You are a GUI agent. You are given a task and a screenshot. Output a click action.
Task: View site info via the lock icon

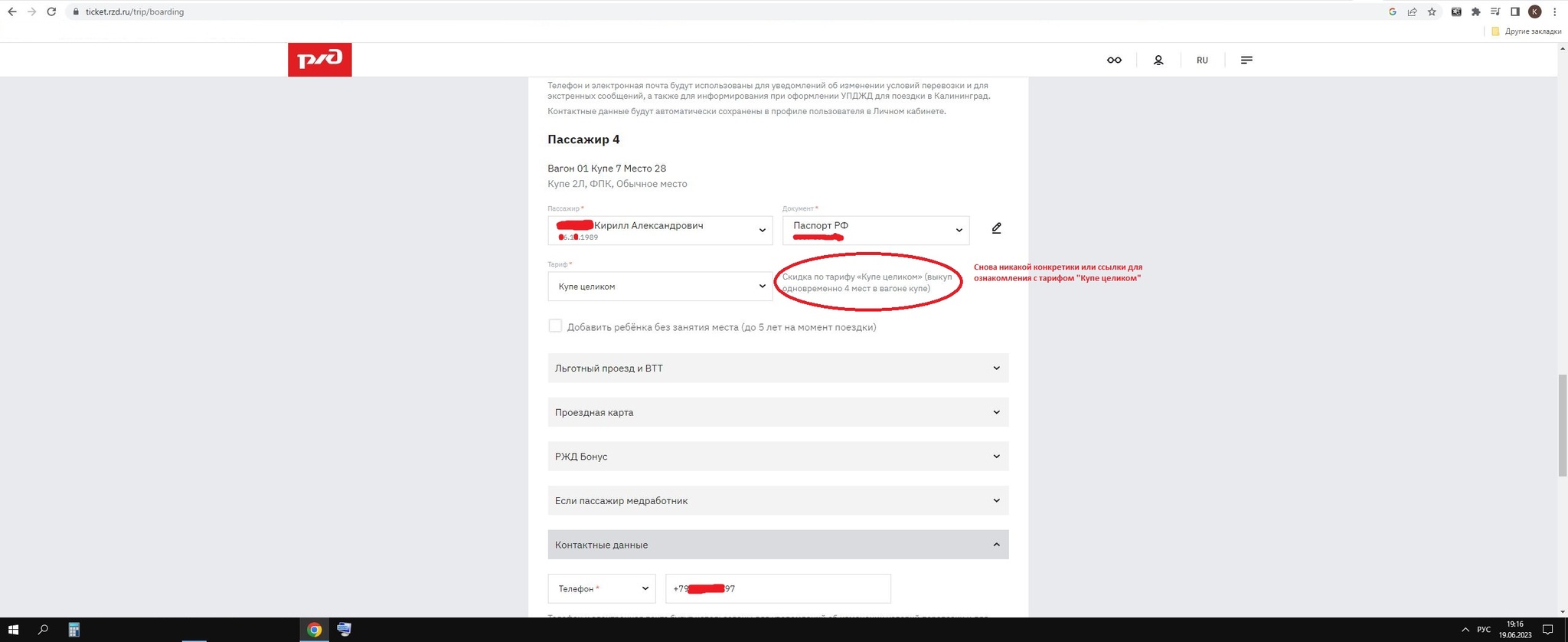coord(76,11)
